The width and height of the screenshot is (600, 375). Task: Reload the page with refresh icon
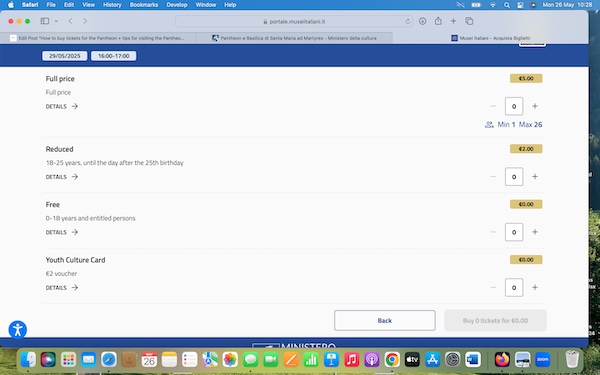pos(408,21)
